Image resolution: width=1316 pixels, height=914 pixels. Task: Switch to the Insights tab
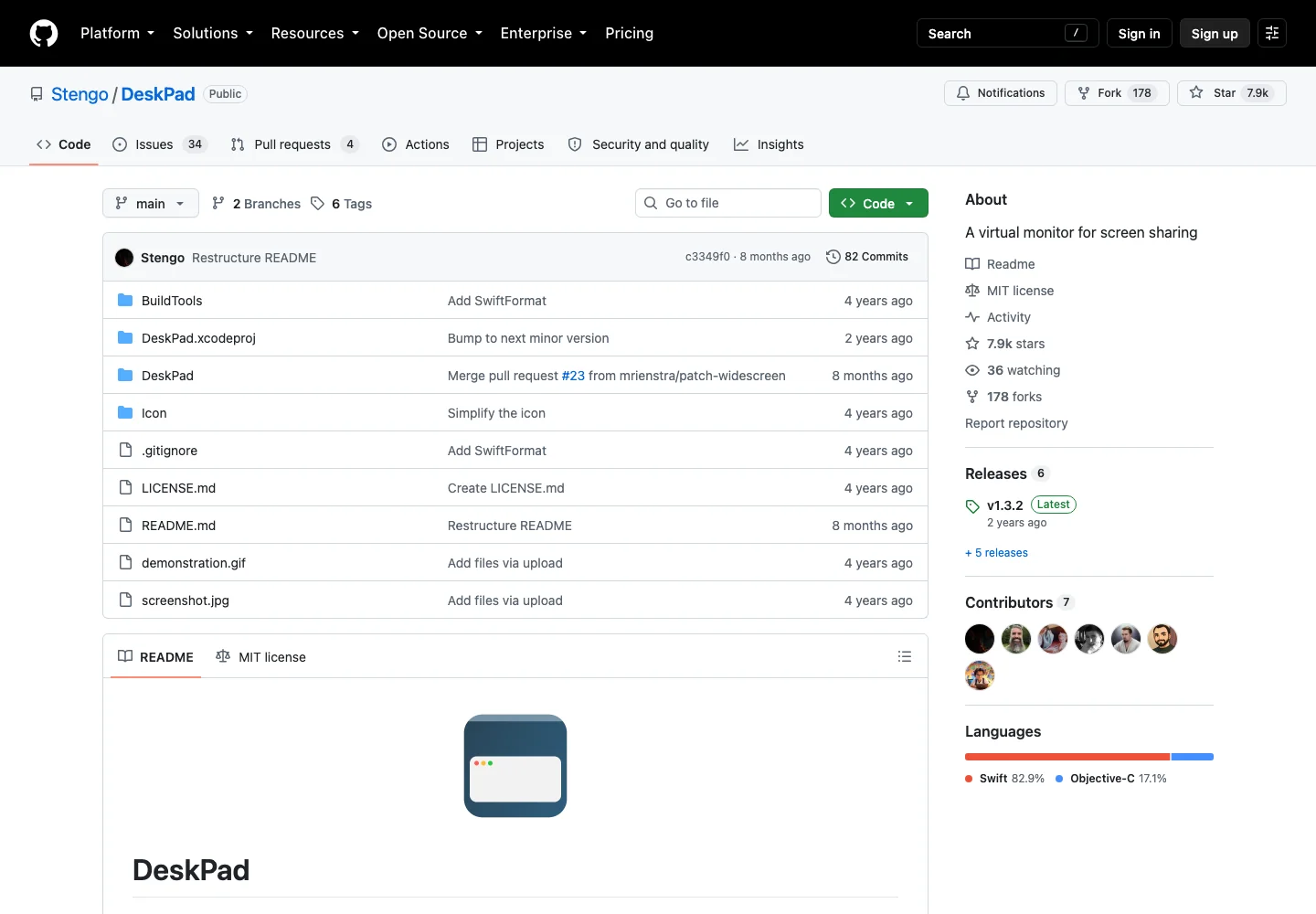[769, 144]
